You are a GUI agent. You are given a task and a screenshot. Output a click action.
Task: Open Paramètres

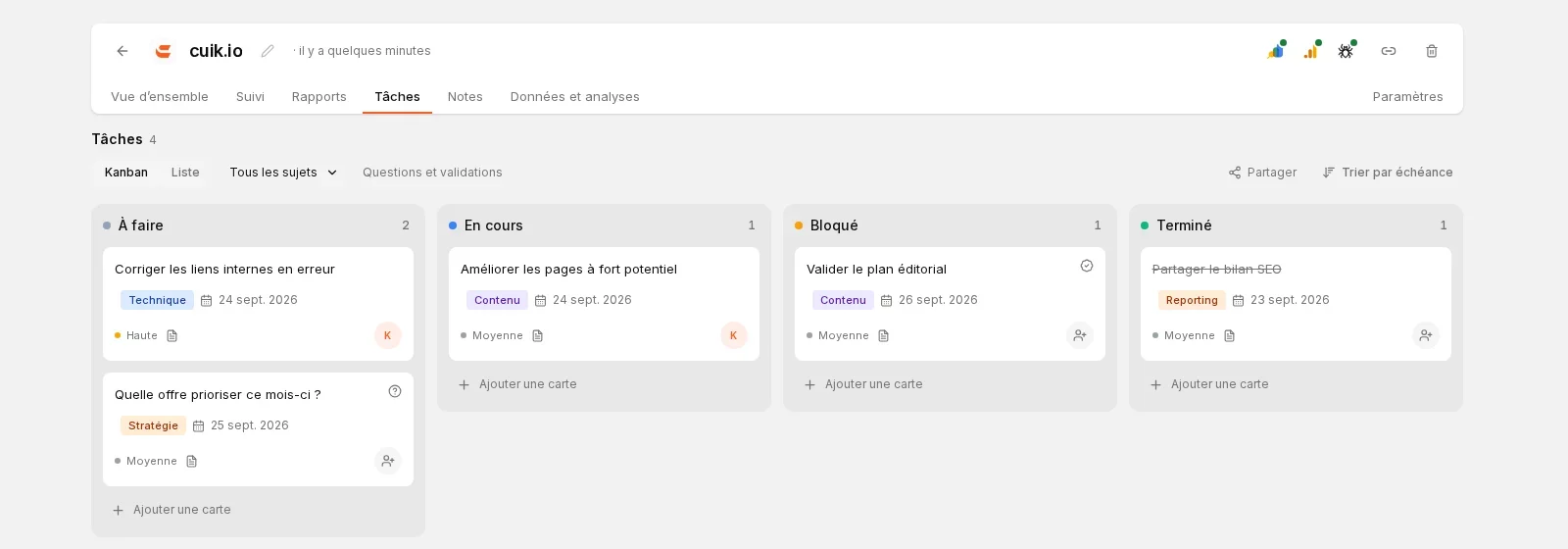pos(1408,96)
